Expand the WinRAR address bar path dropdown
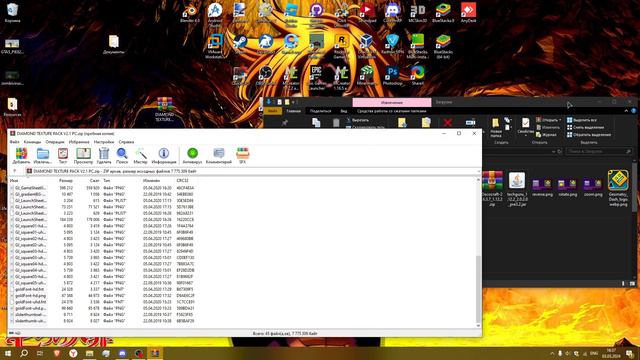The image size is (640, 360). coord(478,171)
